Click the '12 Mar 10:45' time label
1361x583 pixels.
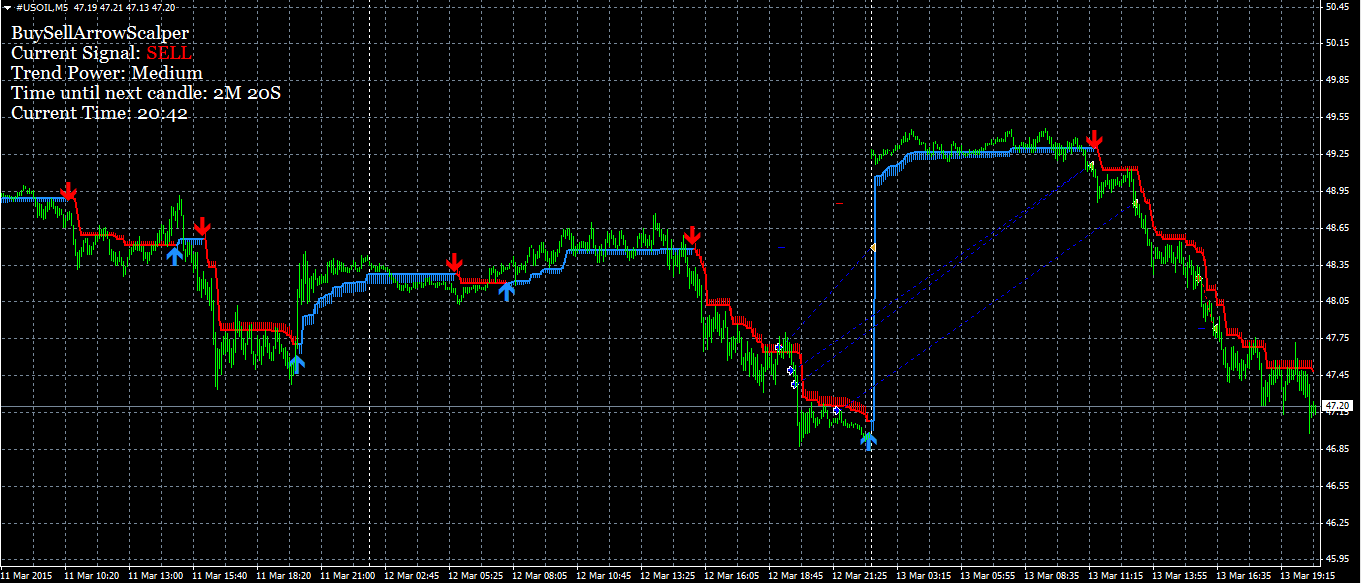(604, 576)
